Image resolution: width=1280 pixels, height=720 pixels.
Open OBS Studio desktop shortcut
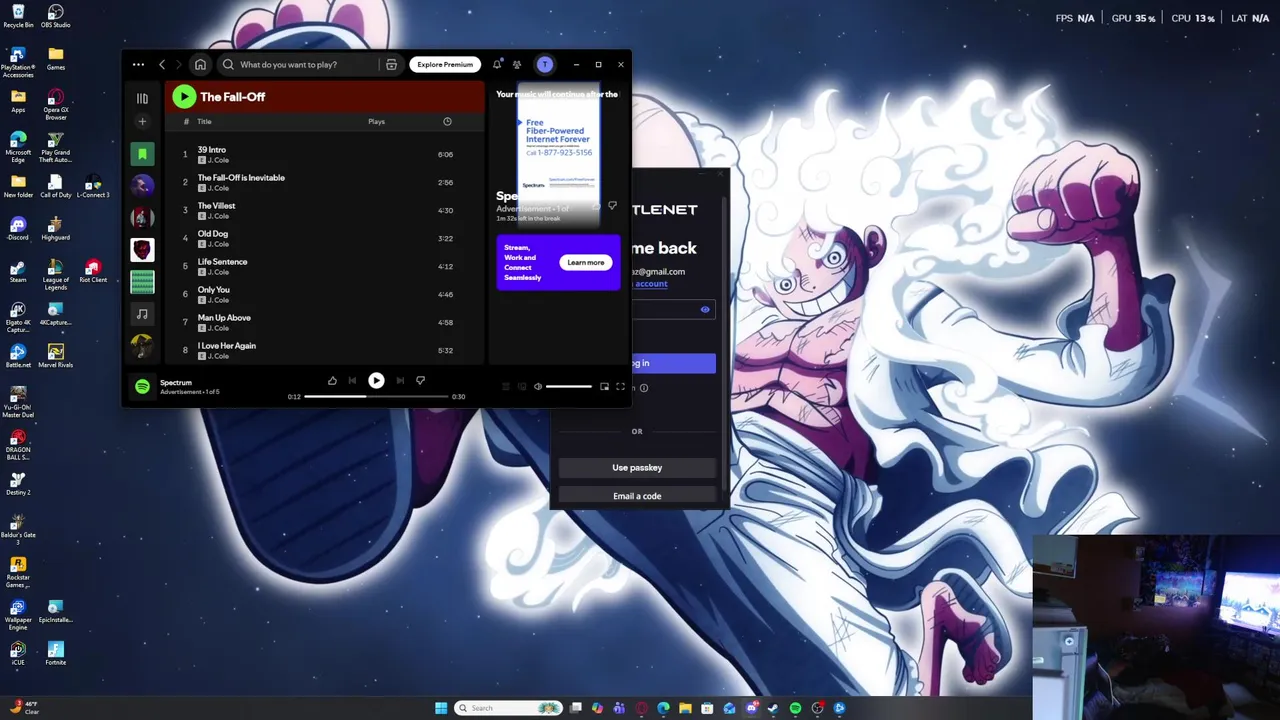[56, 16]
